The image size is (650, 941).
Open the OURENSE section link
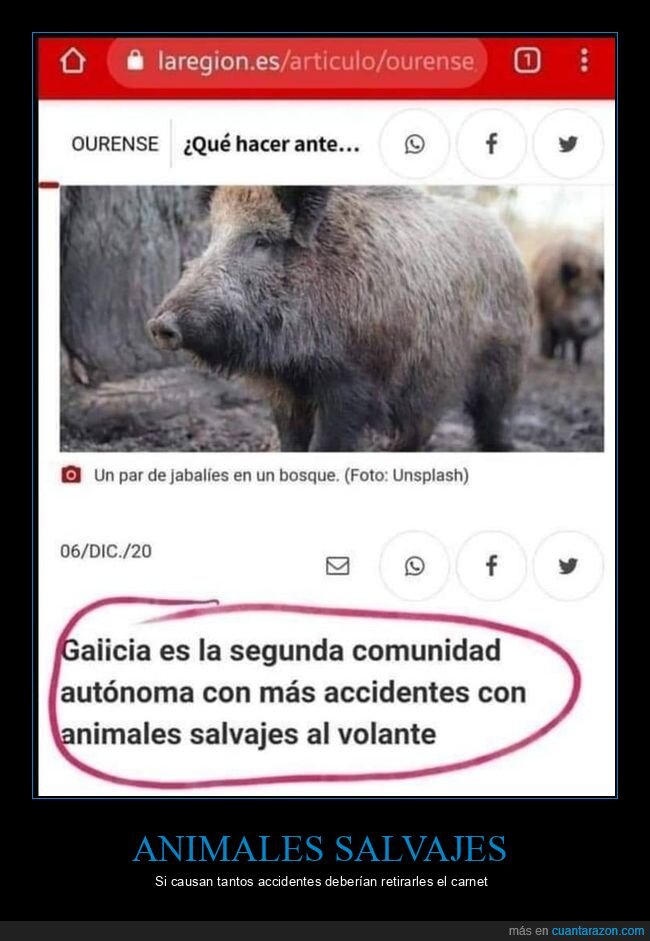point(115,144)
